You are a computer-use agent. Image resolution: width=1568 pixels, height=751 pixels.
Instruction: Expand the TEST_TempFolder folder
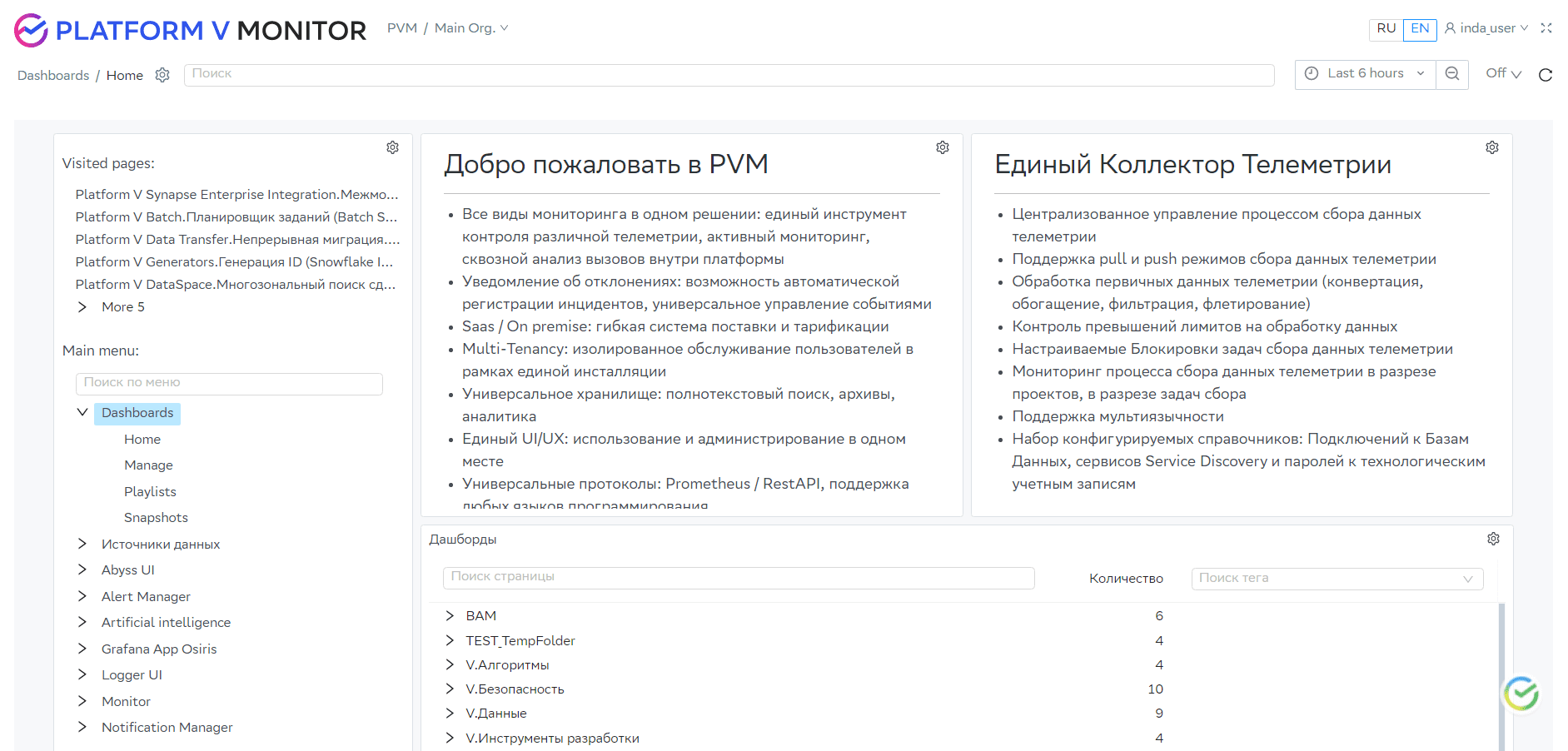pyautogui.click(x=450, y=640)
